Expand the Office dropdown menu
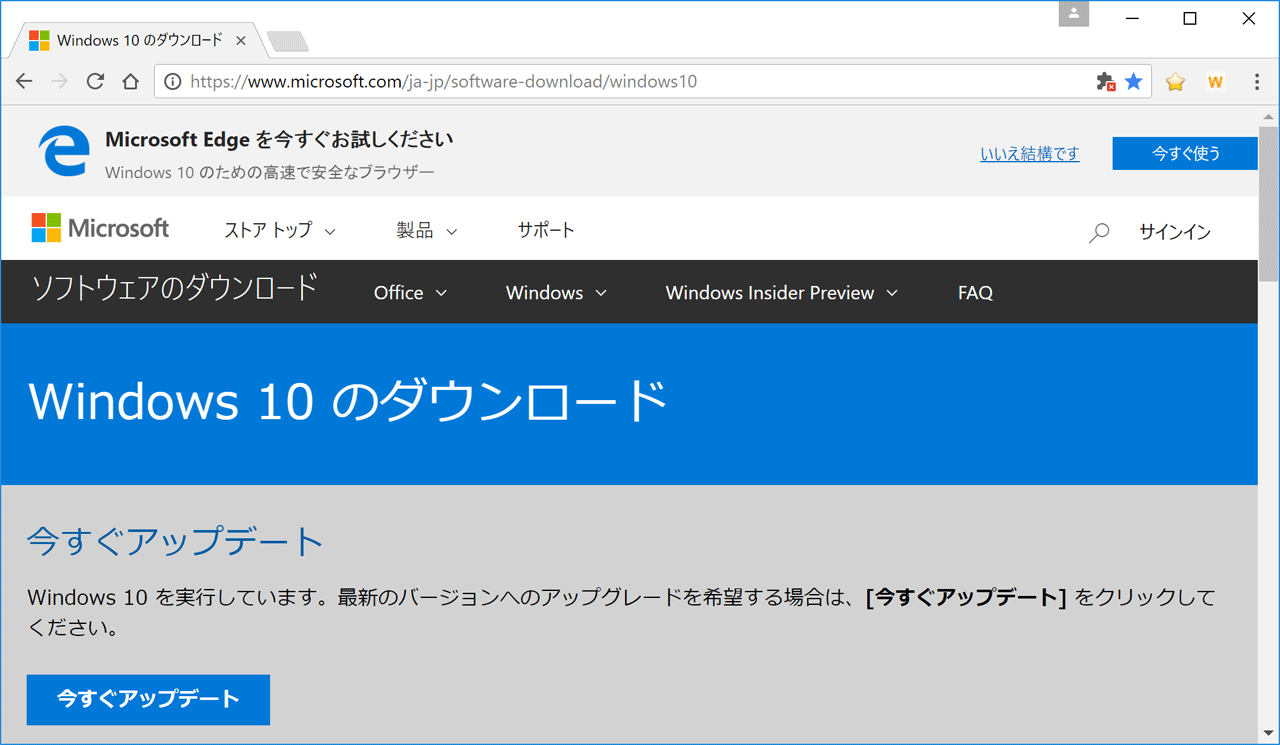The image size is (1280, 745). tap(410, 293)
